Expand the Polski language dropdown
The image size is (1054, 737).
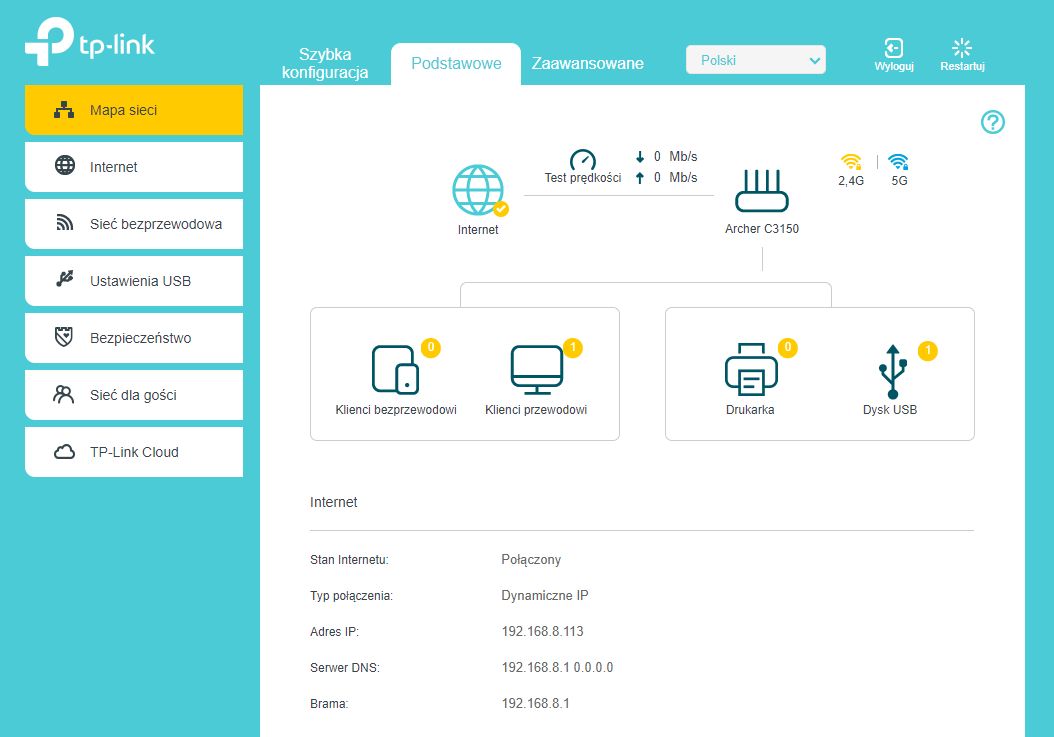click(756, 60)
